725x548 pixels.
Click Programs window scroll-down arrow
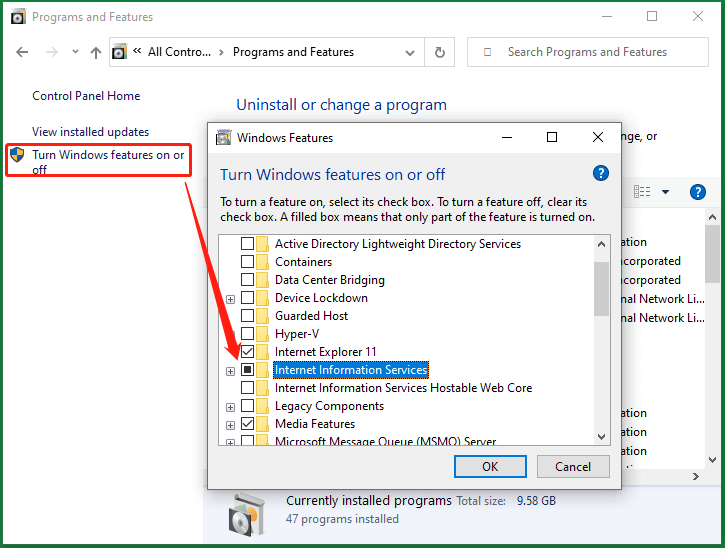tap(712, 460)
